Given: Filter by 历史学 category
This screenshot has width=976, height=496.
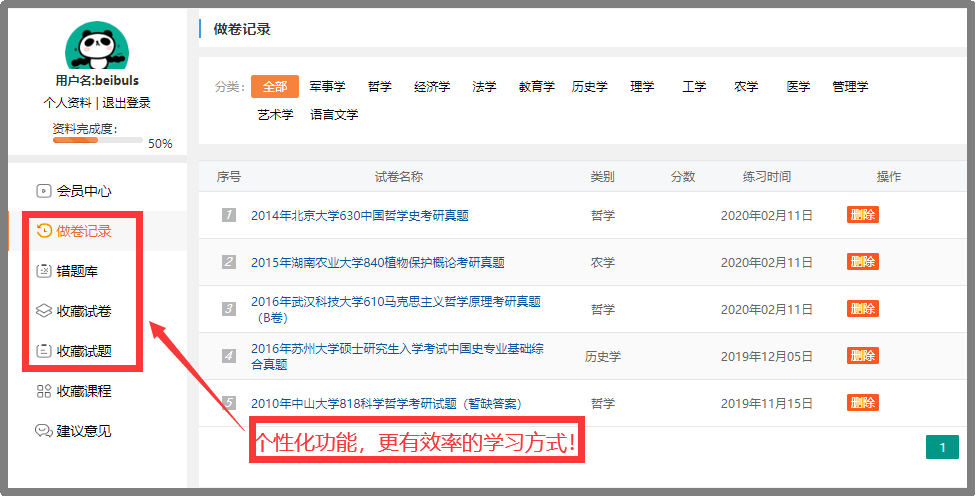Looking at the screenshot, I should click(x=589, y=87).
